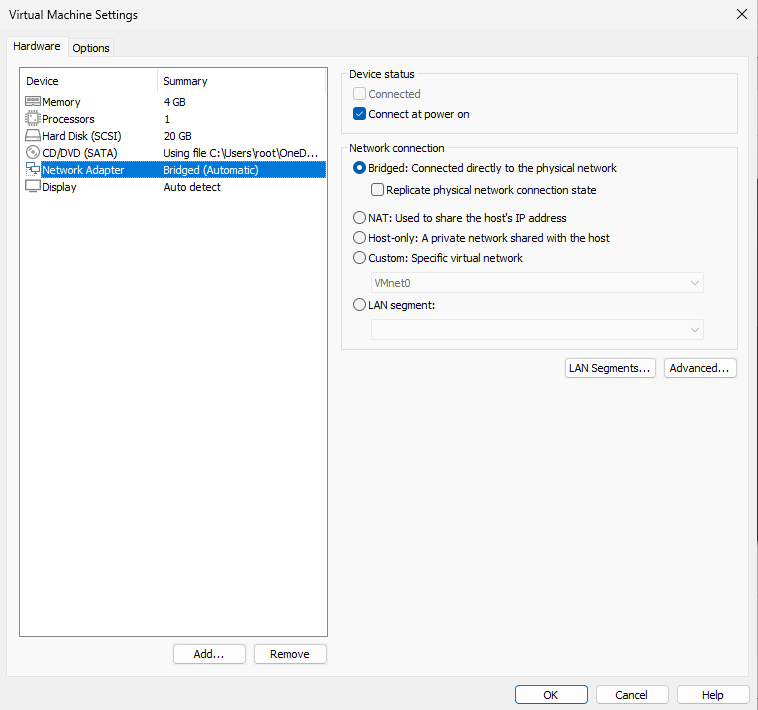Select the Hard Disk (SCSI) icon
This screenshot has width=758, height=710.
33,136
